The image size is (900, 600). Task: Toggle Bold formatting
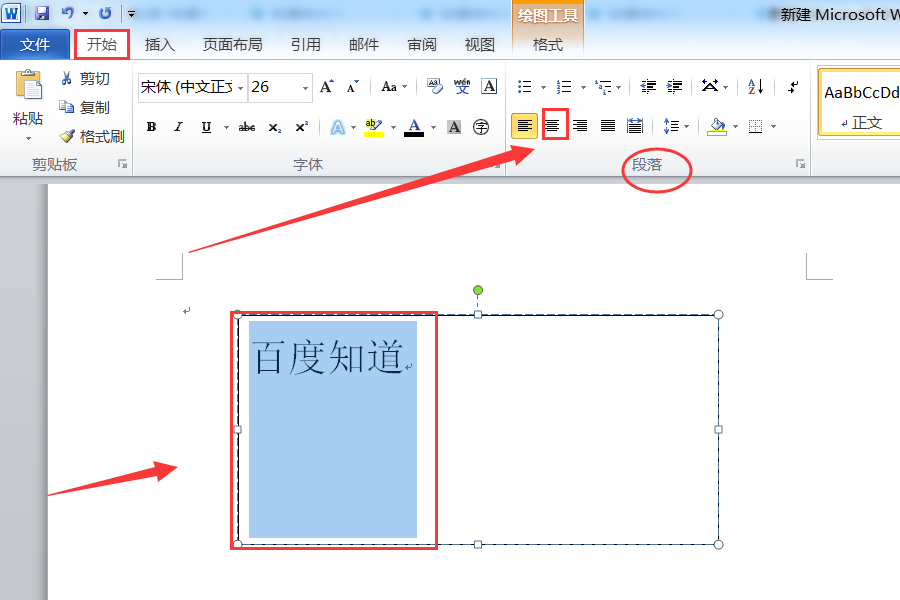(x=152, y=127)
